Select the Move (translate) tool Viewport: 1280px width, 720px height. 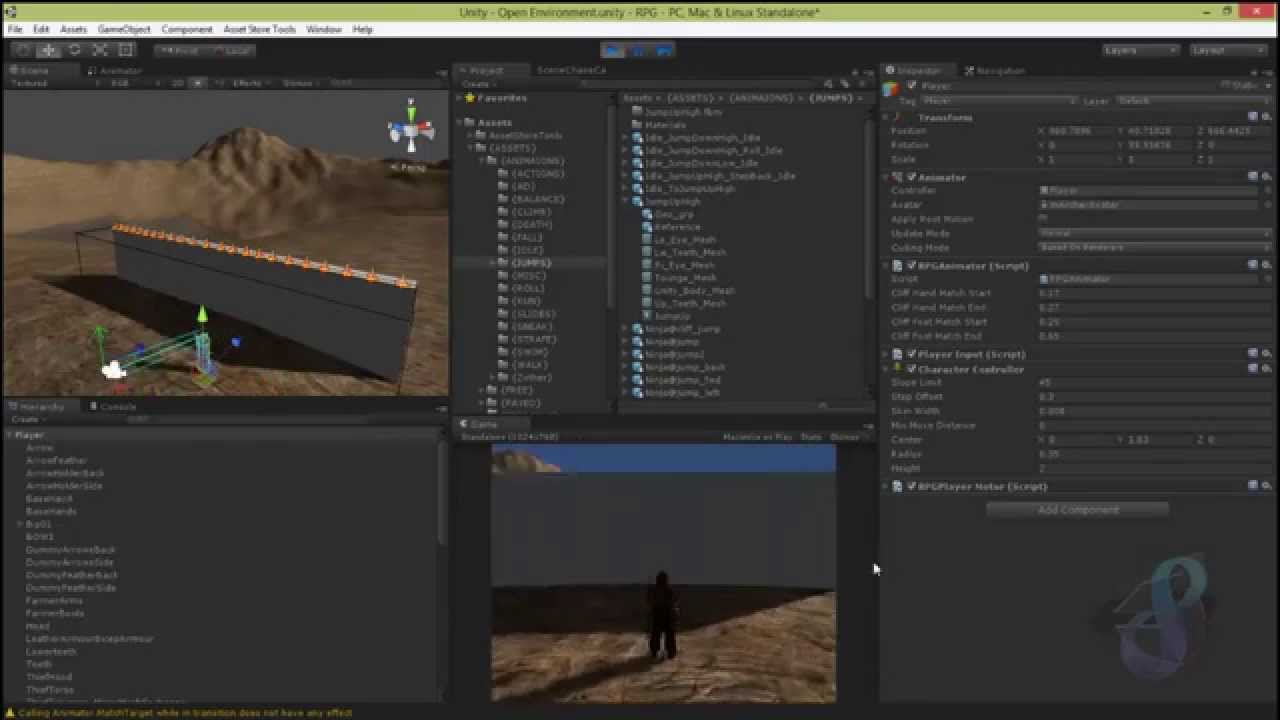48,50
